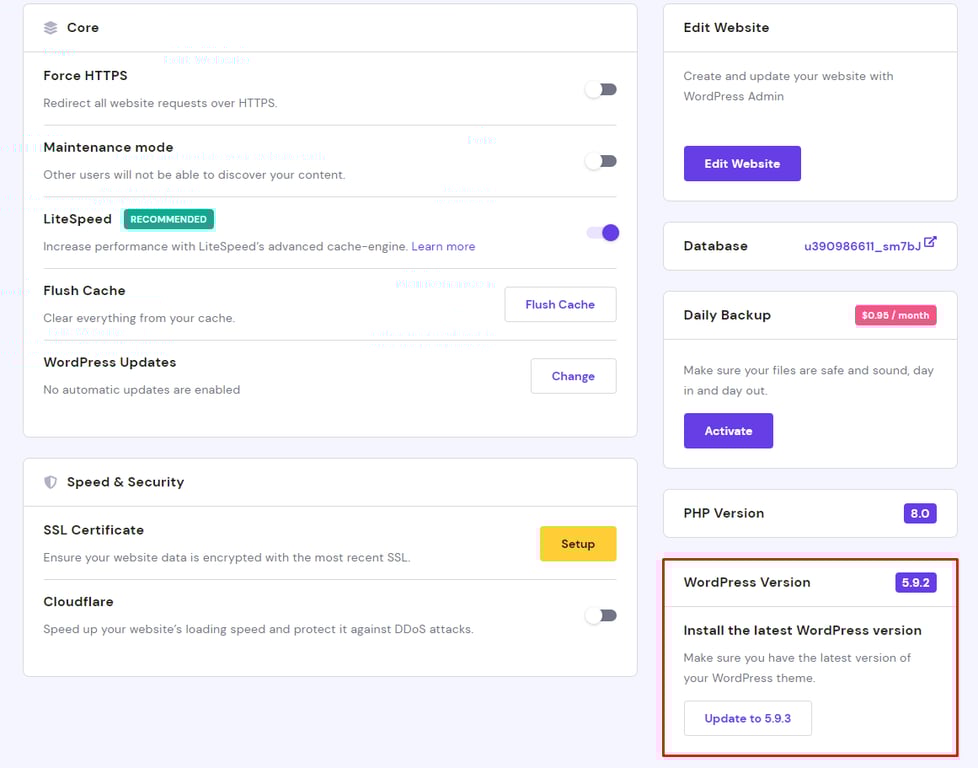Activate Daily Backup
The image size is (978, 768).
click(728, 430)
